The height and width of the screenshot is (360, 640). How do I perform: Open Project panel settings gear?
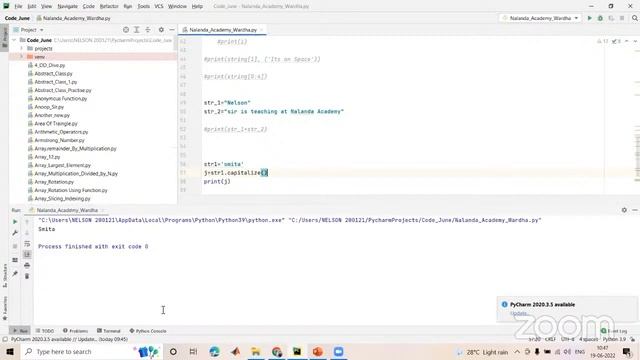[x=161, y=30]
